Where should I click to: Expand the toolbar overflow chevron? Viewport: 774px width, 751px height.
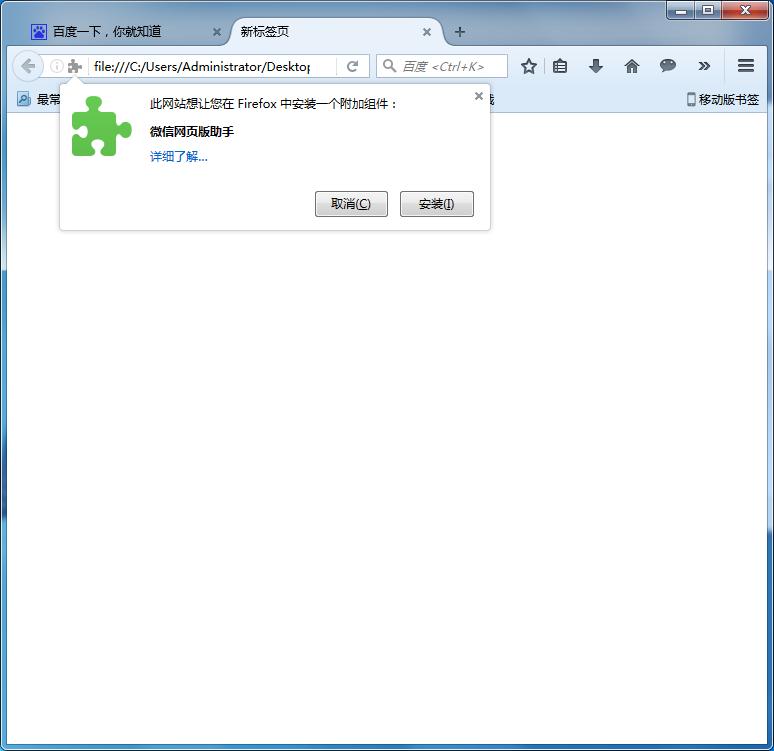(704, 66)
